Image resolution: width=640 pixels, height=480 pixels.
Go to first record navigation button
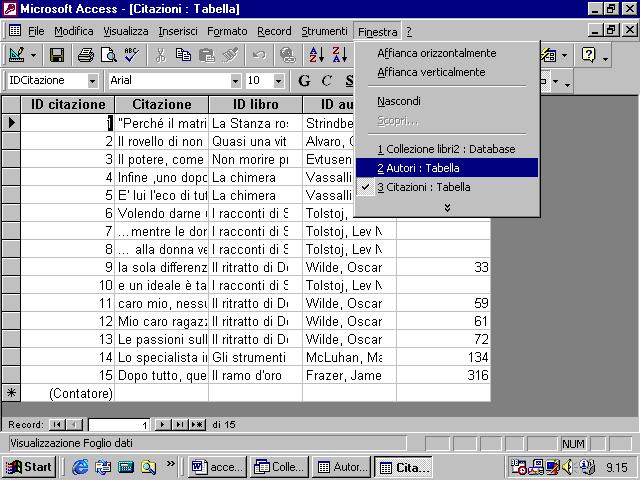coord(57,425)
